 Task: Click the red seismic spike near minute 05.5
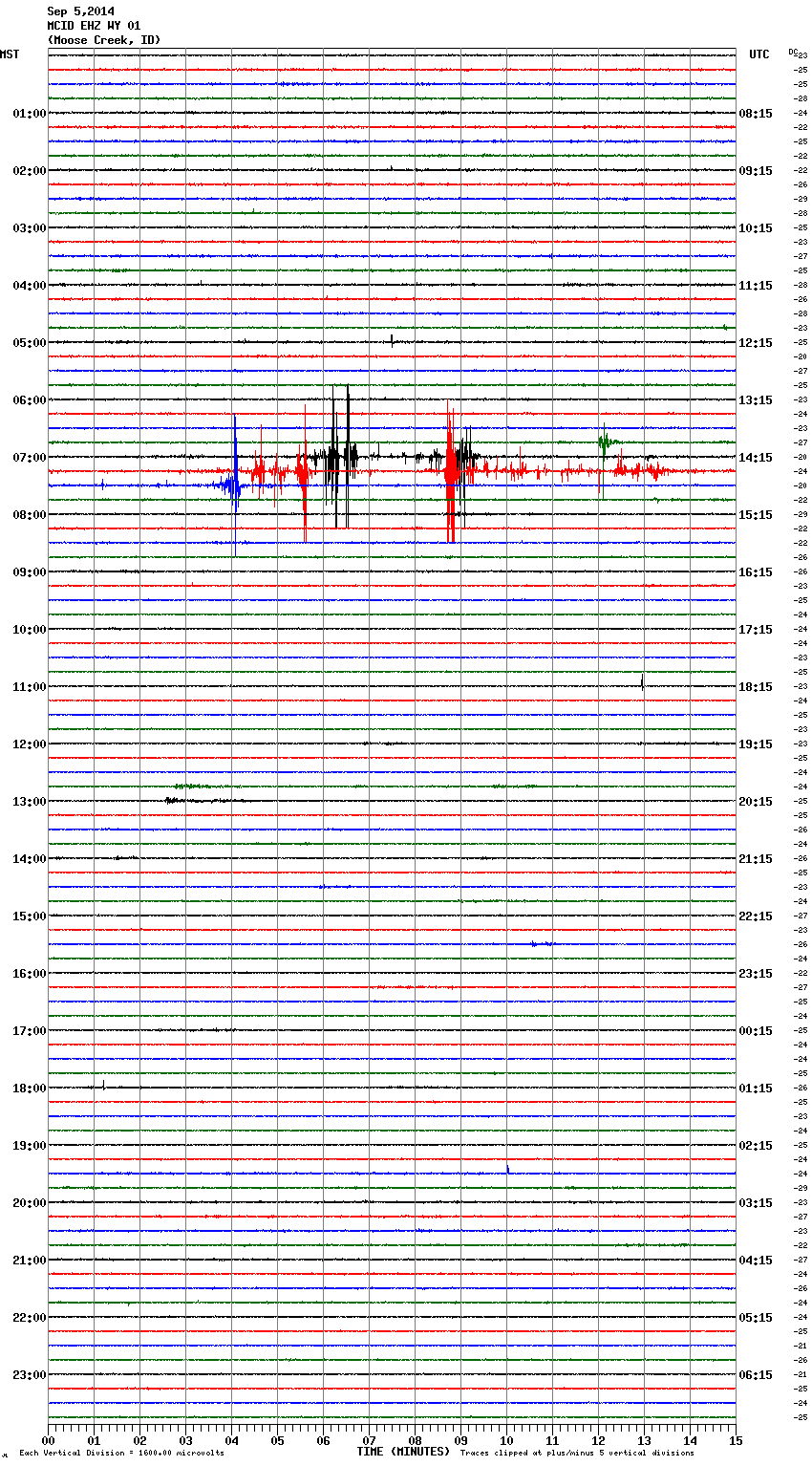point(304,472)
